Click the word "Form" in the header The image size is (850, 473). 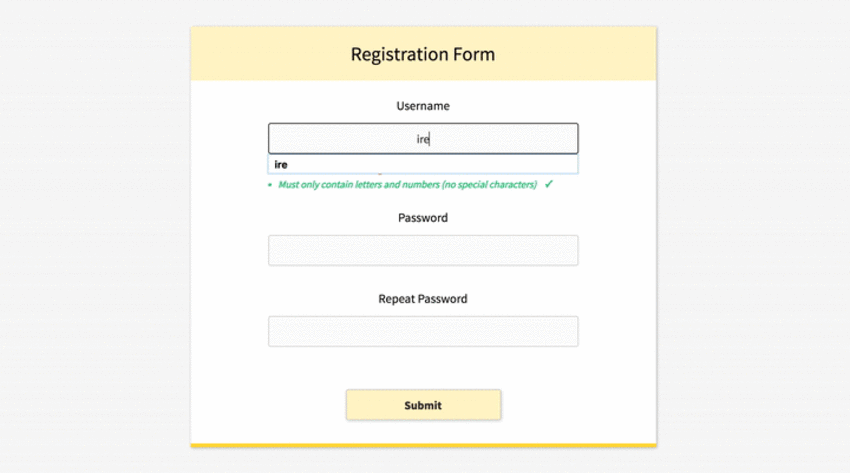coord(471,54)
